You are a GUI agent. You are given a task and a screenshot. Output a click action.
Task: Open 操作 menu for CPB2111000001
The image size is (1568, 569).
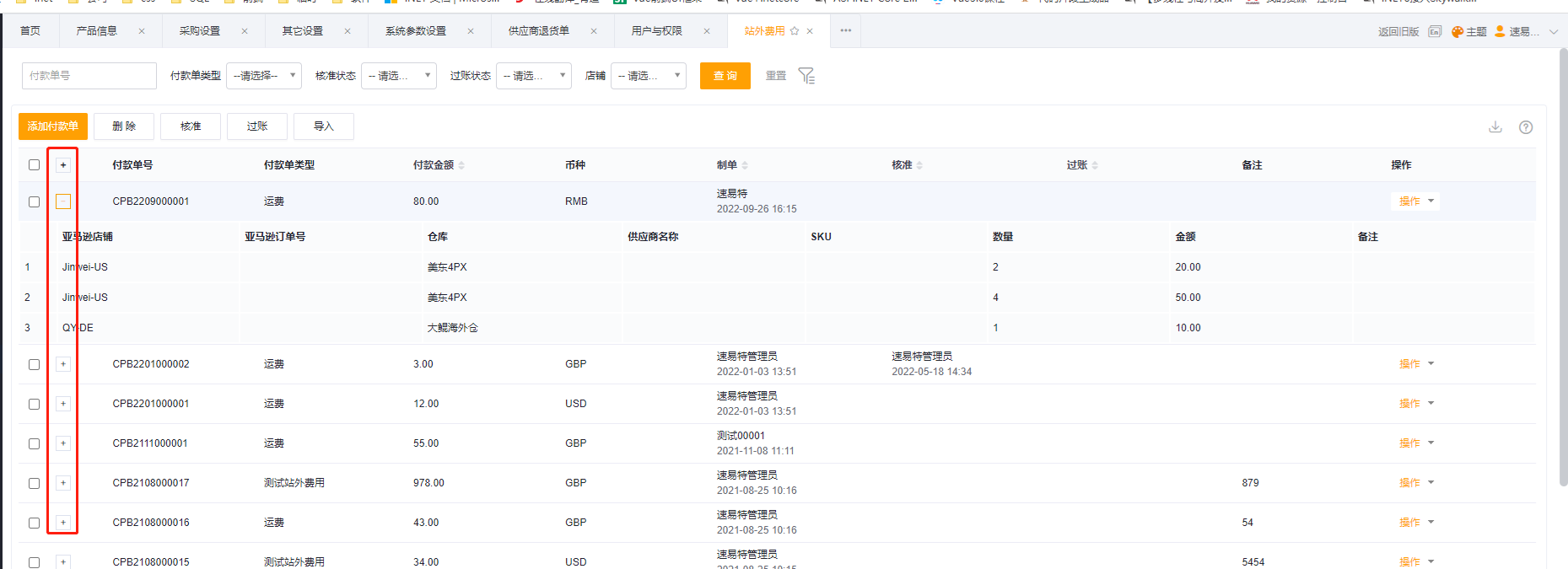click(1415, 443)
